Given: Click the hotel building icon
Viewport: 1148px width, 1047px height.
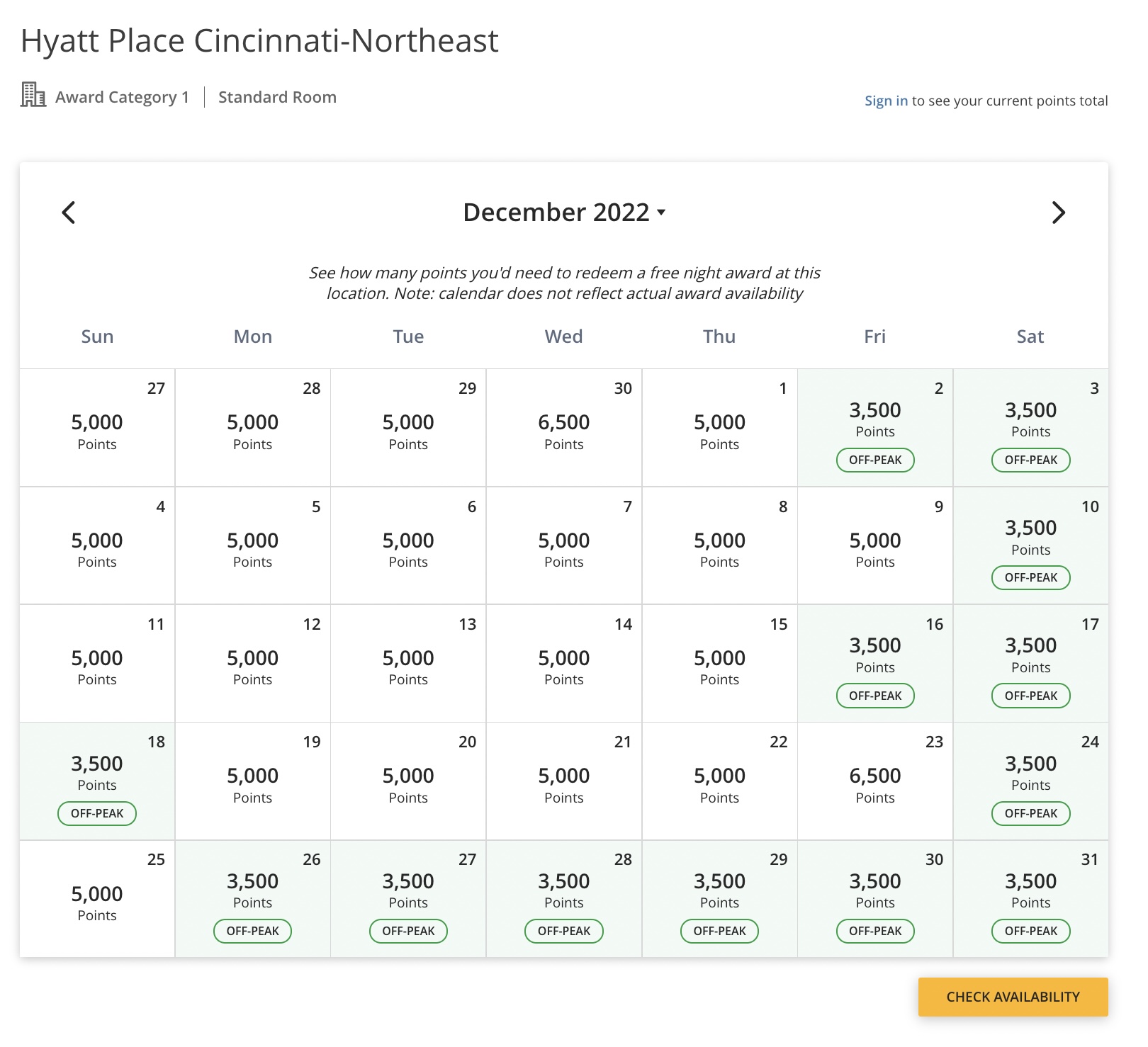Looking at the screenshot, I should click(x=33, y=95).
